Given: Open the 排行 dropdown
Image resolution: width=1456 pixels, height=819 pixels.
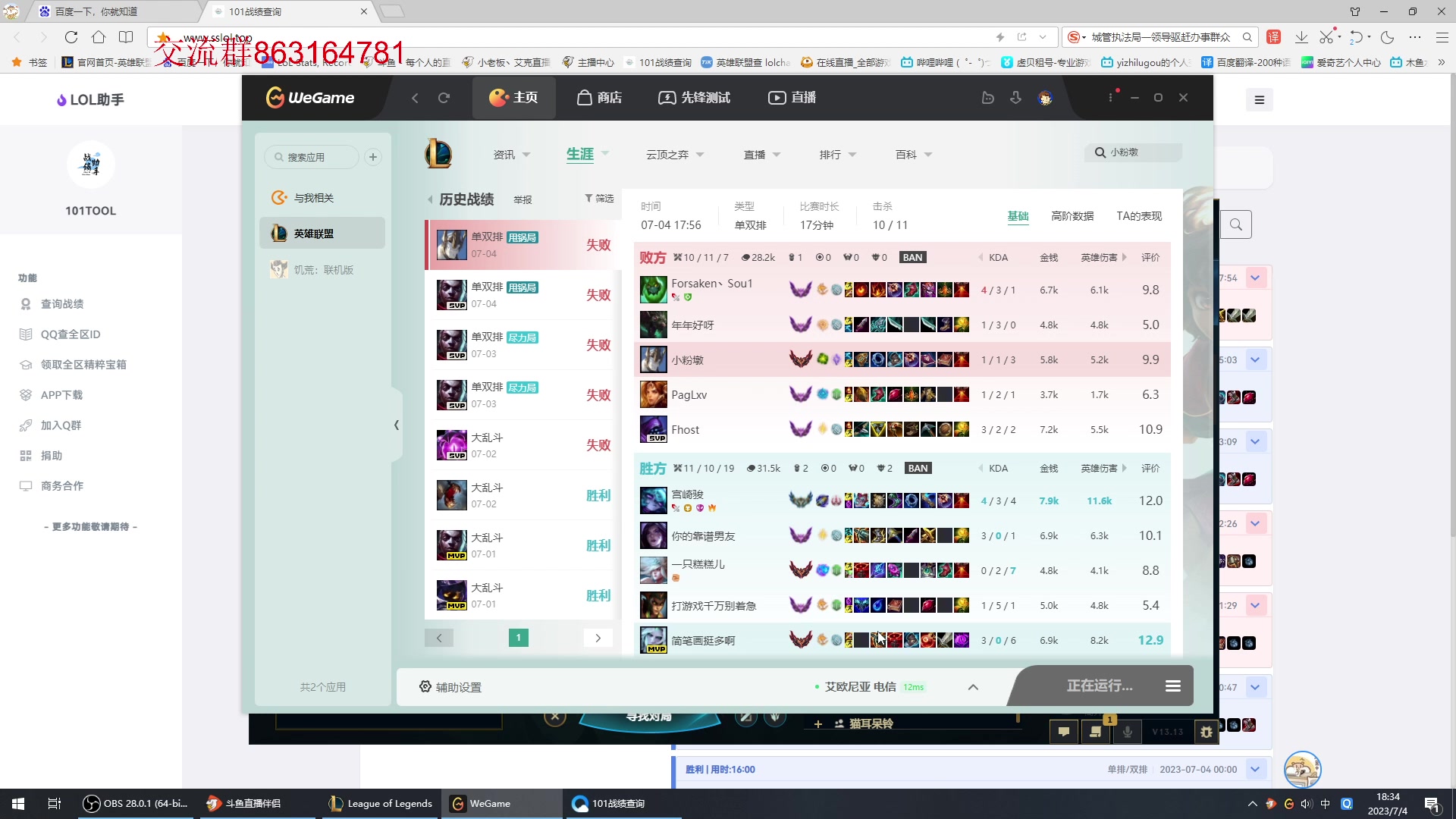Looking at the screenshot, I should click(837, 154).
